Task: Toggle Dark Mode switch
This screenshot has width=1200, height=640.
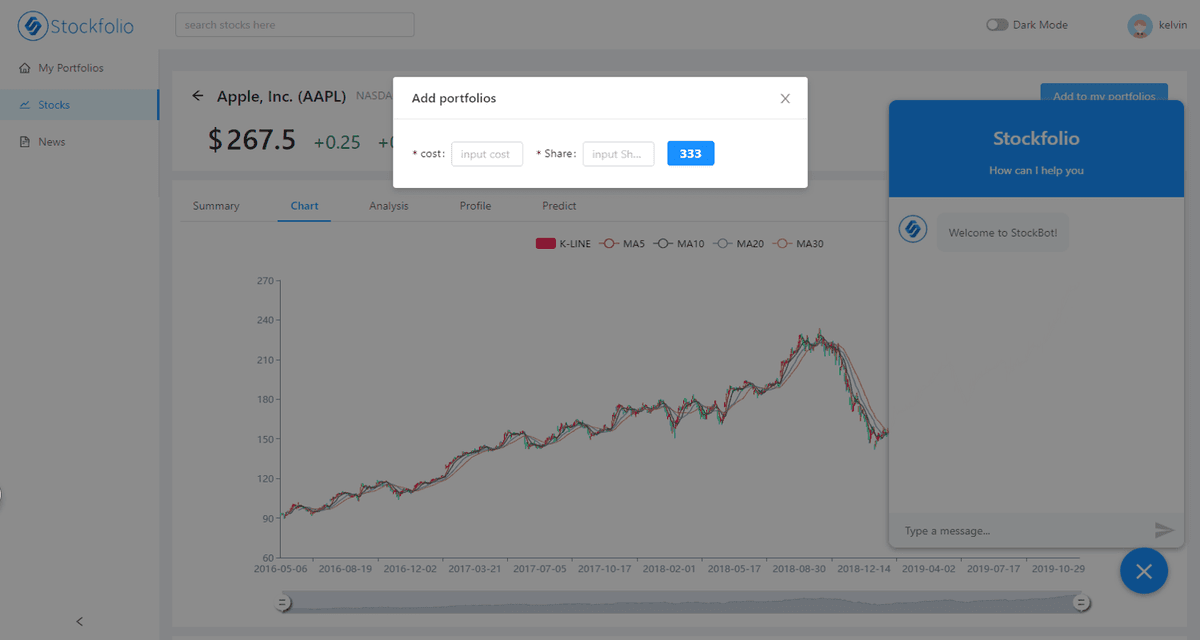Action: (x=997, y=25)
